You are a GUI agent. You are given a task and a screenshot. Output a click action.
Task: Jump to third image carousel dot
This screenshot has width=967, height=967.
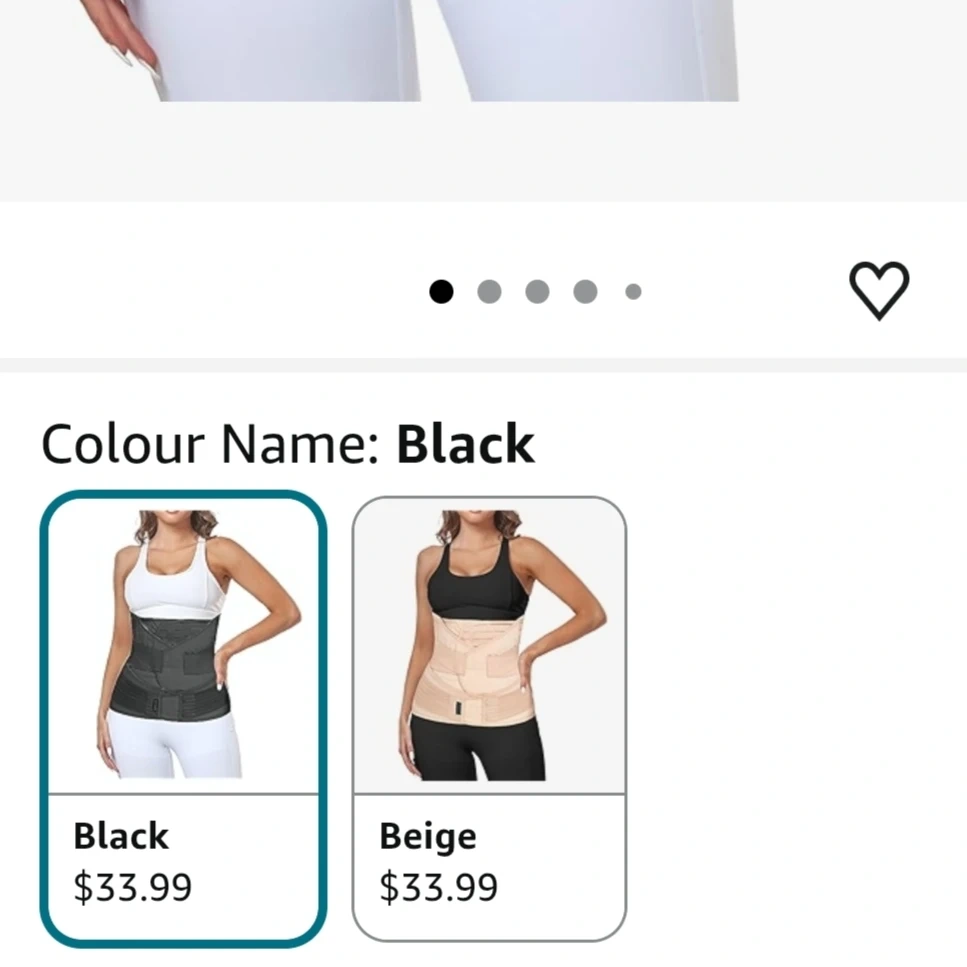[537, 291]
